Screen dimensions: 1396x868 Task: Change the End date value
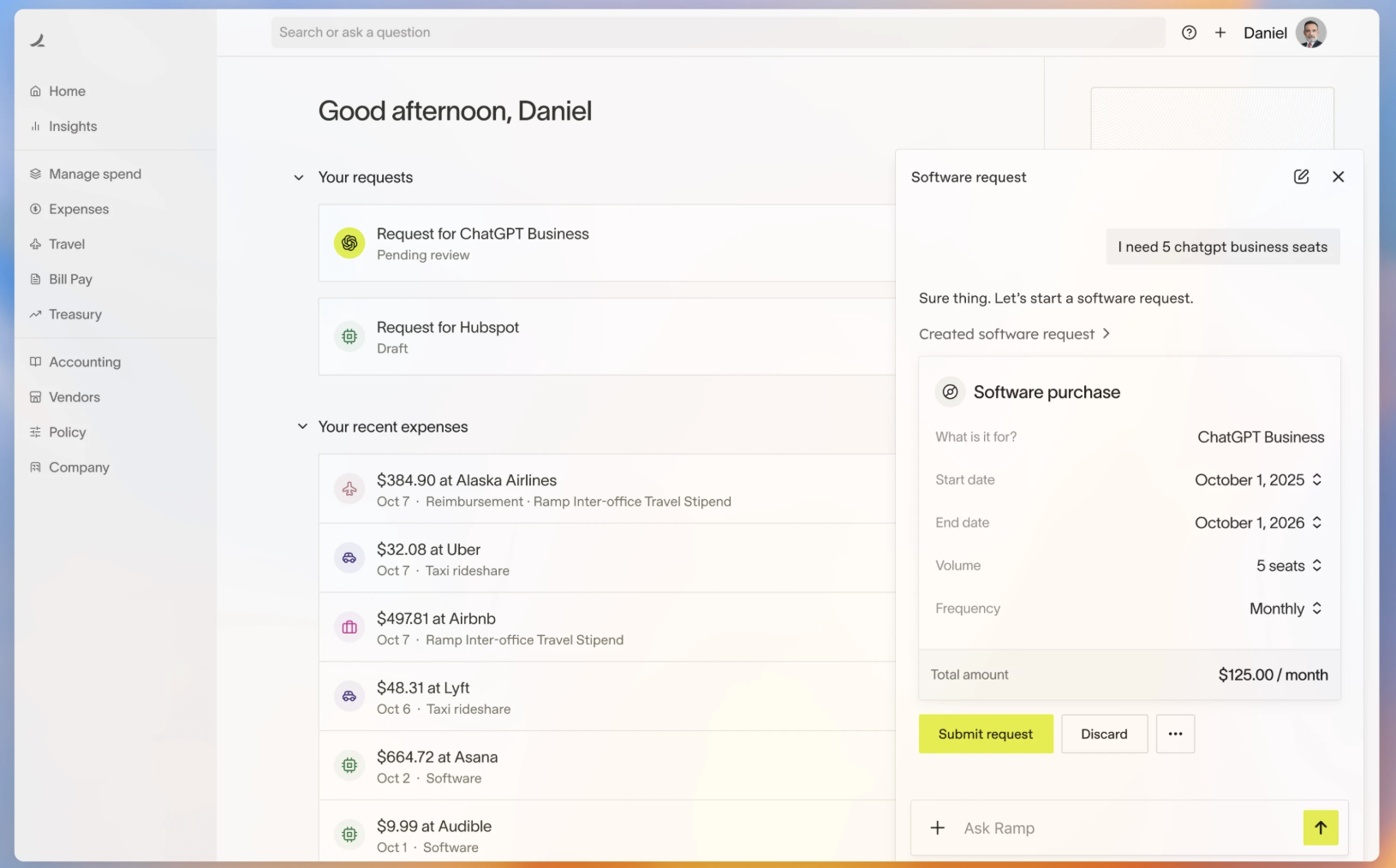pyautogui.click(x=1259, y=523)
